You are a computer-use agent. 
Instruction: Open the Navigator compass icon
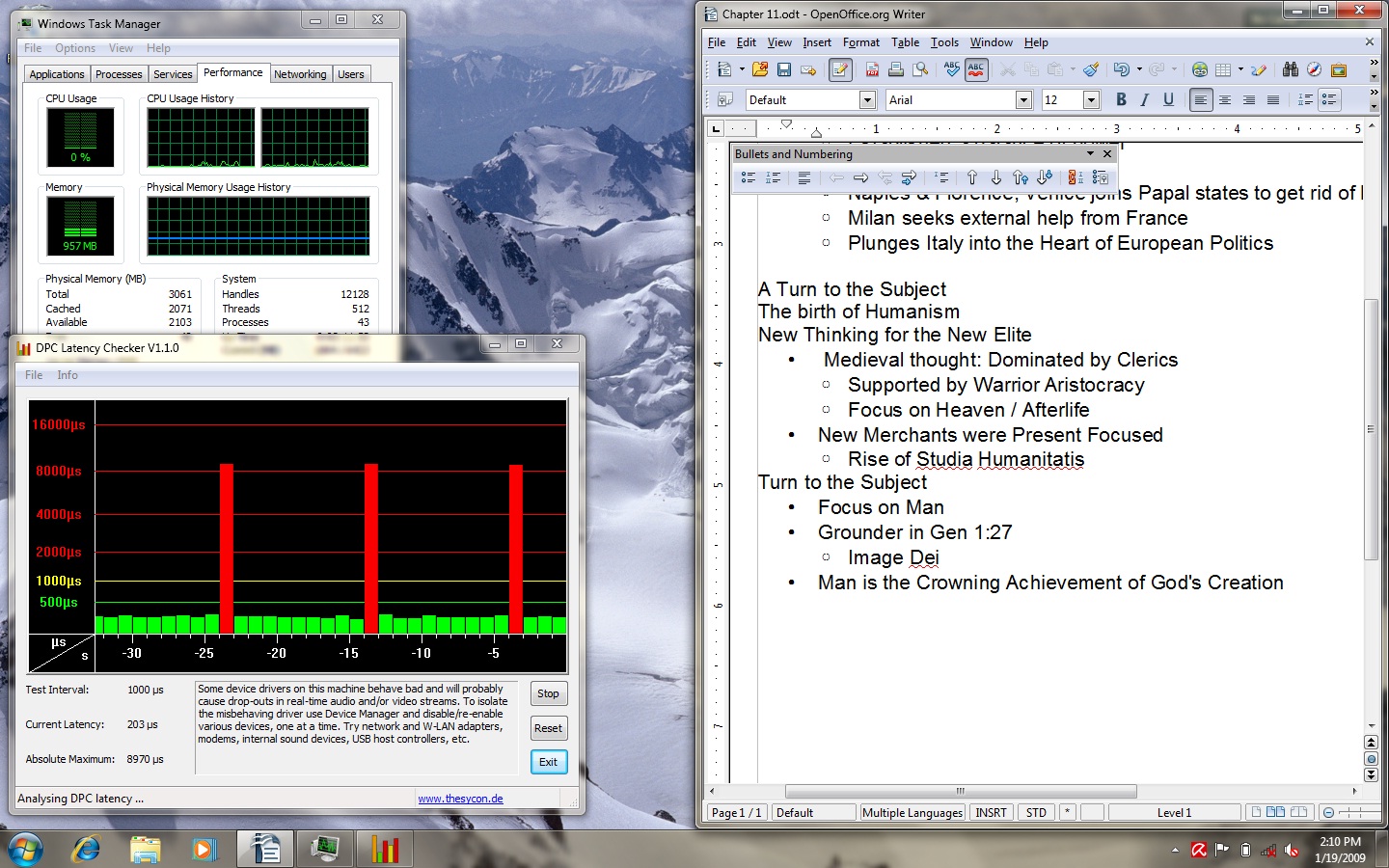[x=1314, y=69]
